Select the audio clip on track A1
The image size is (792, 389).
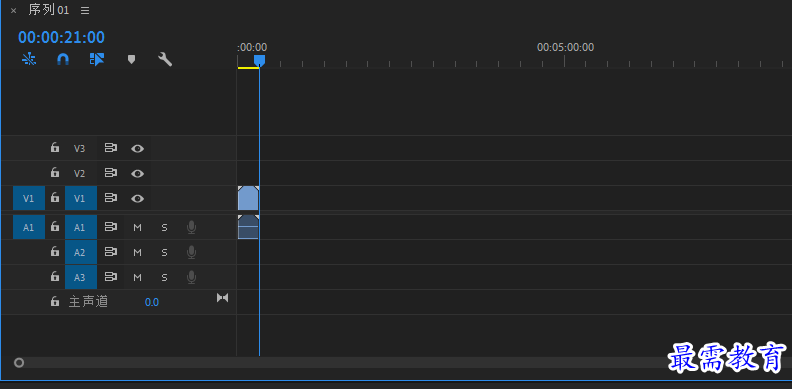coord(248,227)
